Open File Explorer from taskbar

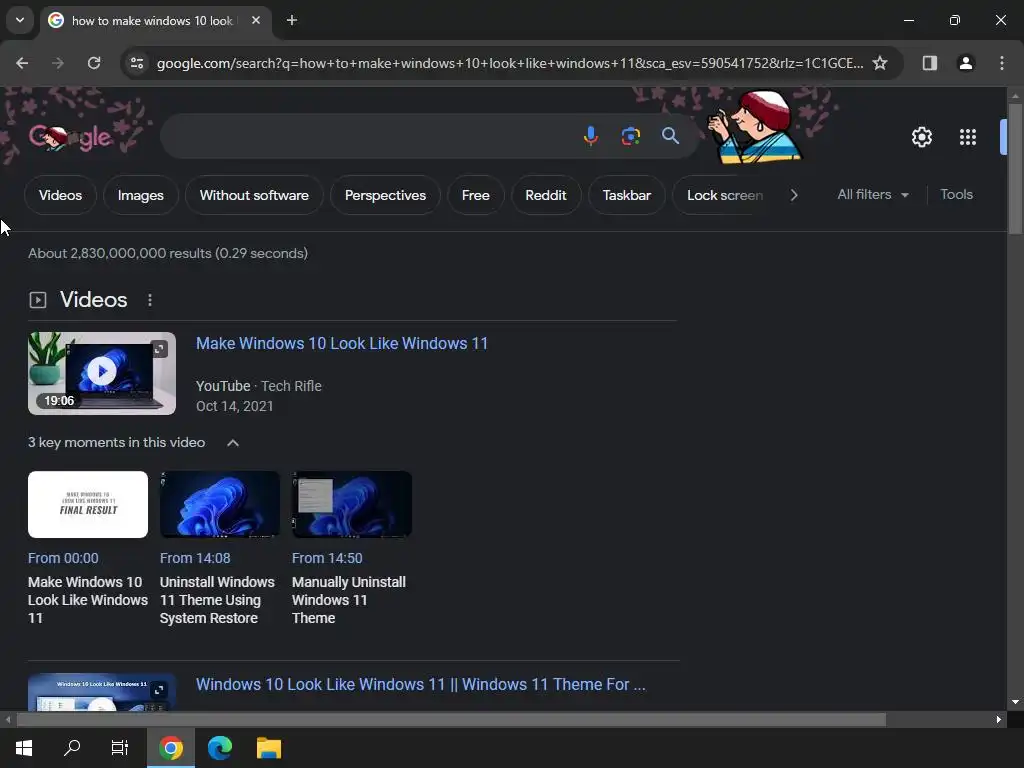(x=268, y=748)
